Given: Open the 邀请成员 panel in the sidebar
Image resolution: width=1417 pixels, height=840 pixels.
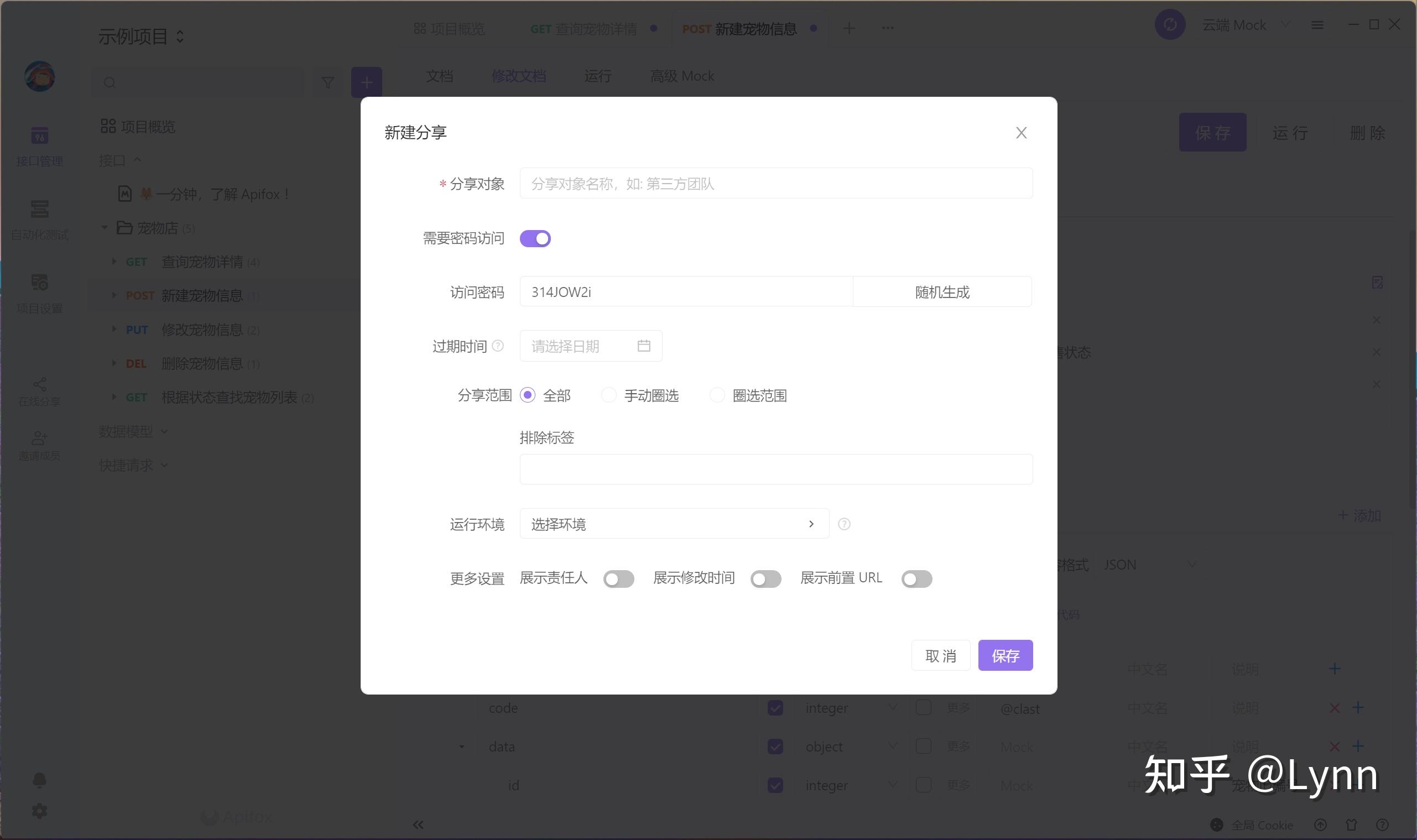Looking at the screenshot, I should click(39, 445).
